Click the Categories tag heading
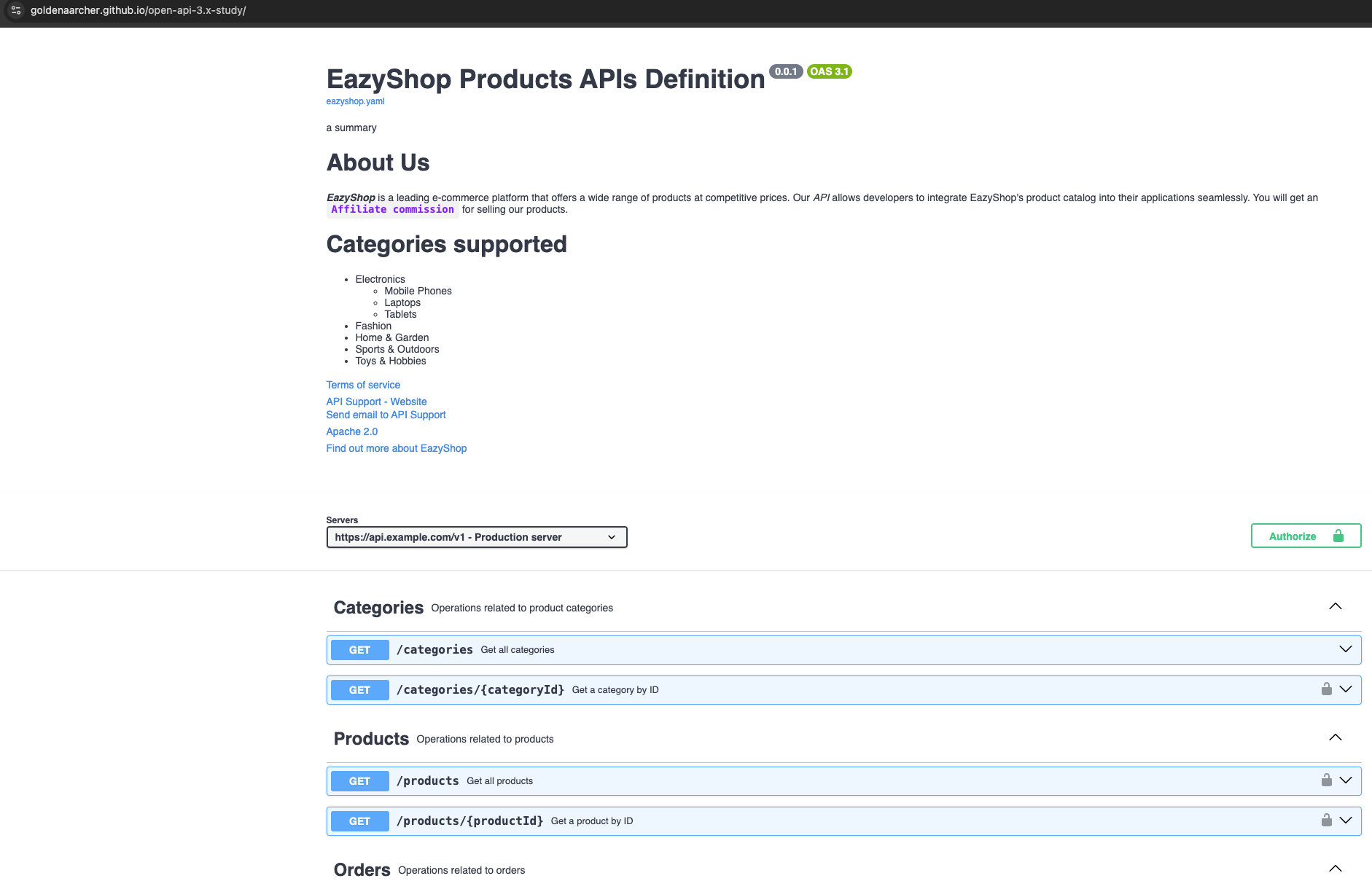Viewport: 1372px width, 881px height. click(378, 608)
